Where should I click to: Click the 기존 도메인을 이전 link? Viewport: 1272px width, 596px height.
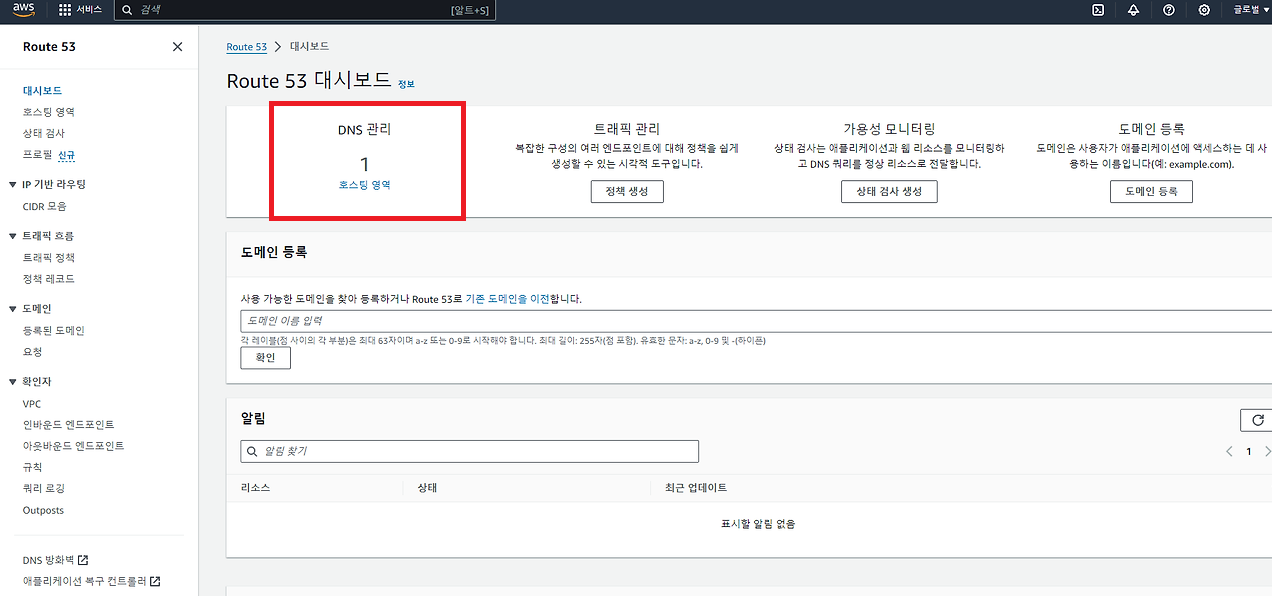click(x=508, y=299)
